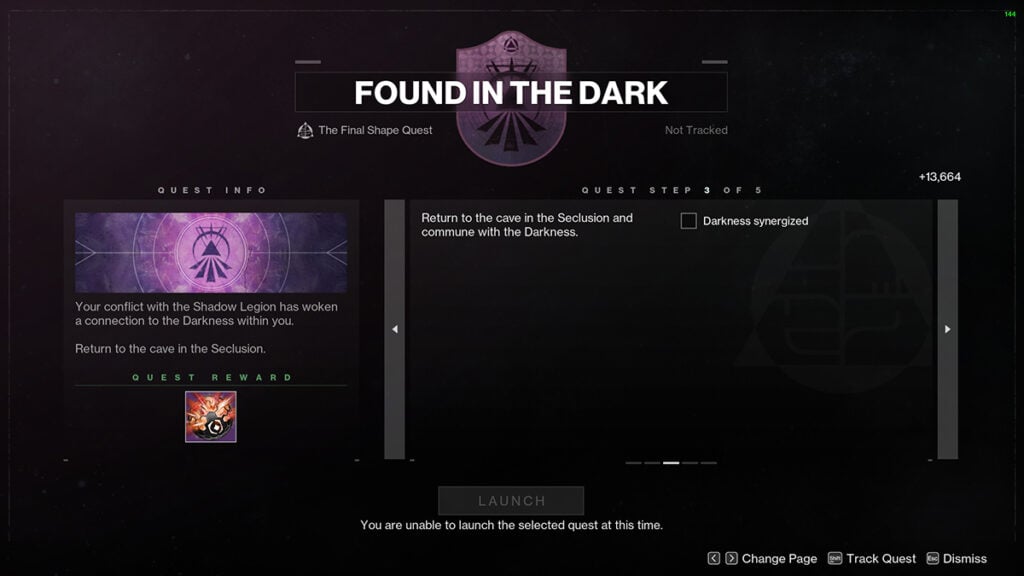The height and width of the screenshot is (576, 1024).
Task: Click the Track Quest key icon
Action: pos(835,558)
